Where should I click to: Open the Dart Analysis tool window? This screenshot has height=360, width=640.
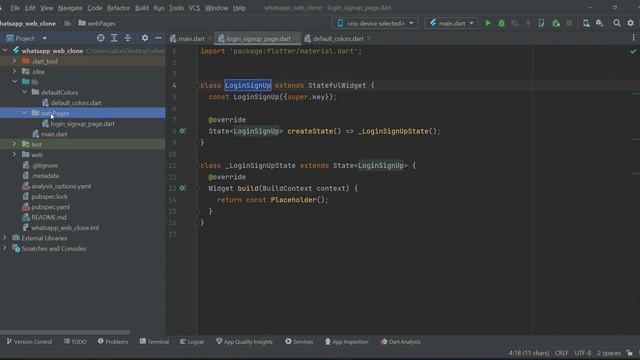pyautogui.click(x=400, y=342)
